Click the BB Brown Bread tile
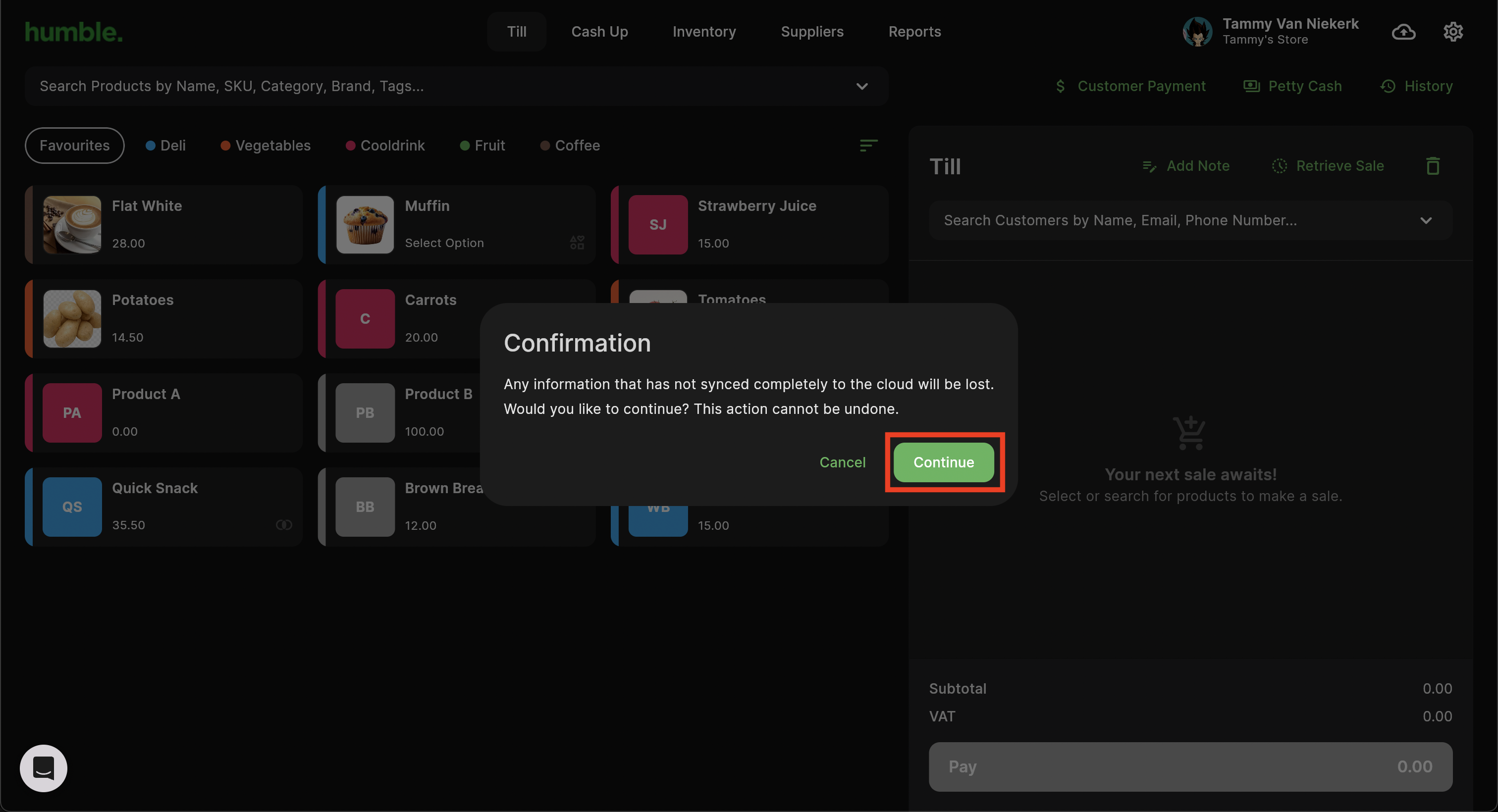 (x=365, y=507)
